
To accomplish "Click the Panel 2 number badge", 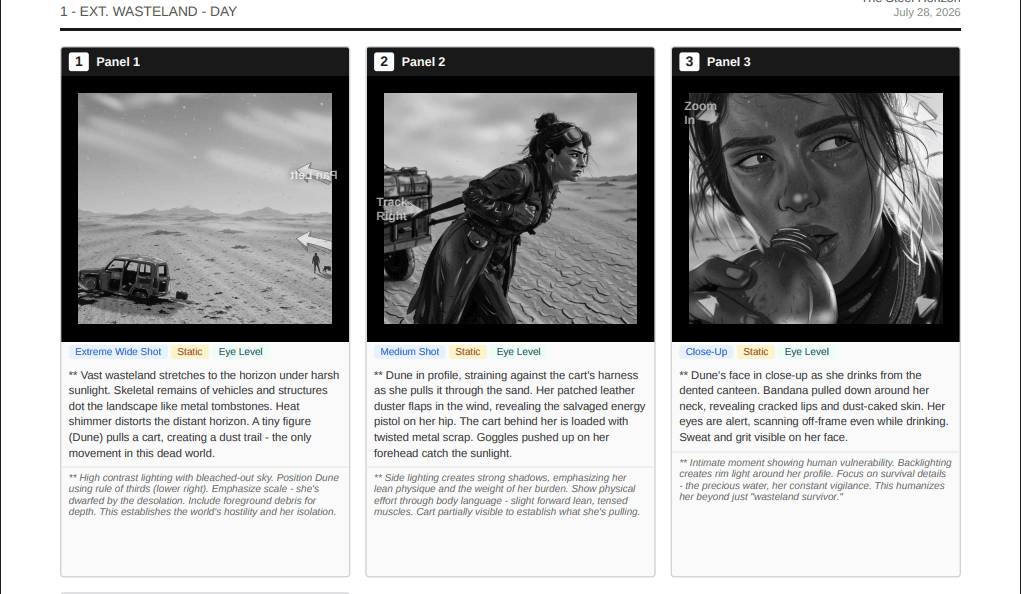I will point(384,62).
